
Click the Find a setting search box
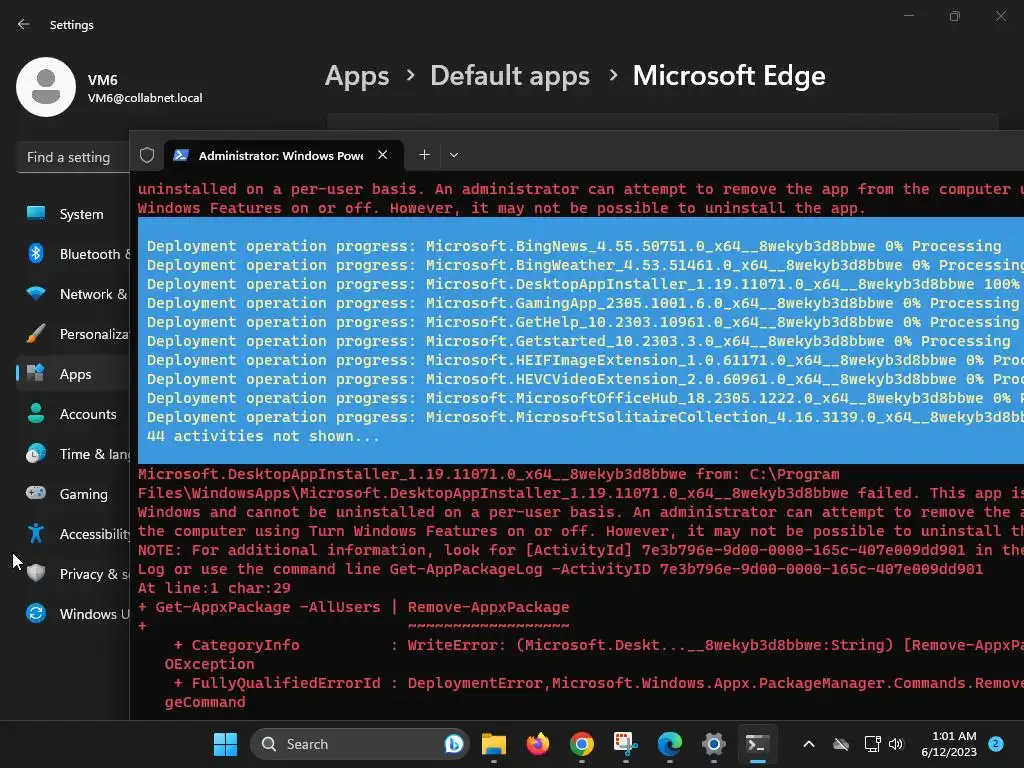tap(72, 157)
